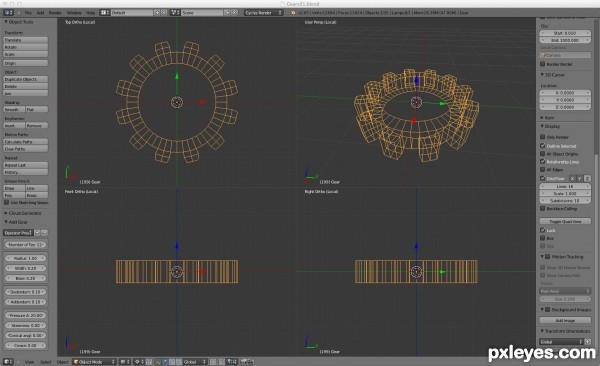Uncheck Relationship Lines option
The height and width of the screenshot is (366, 600).
coord(543,162)
